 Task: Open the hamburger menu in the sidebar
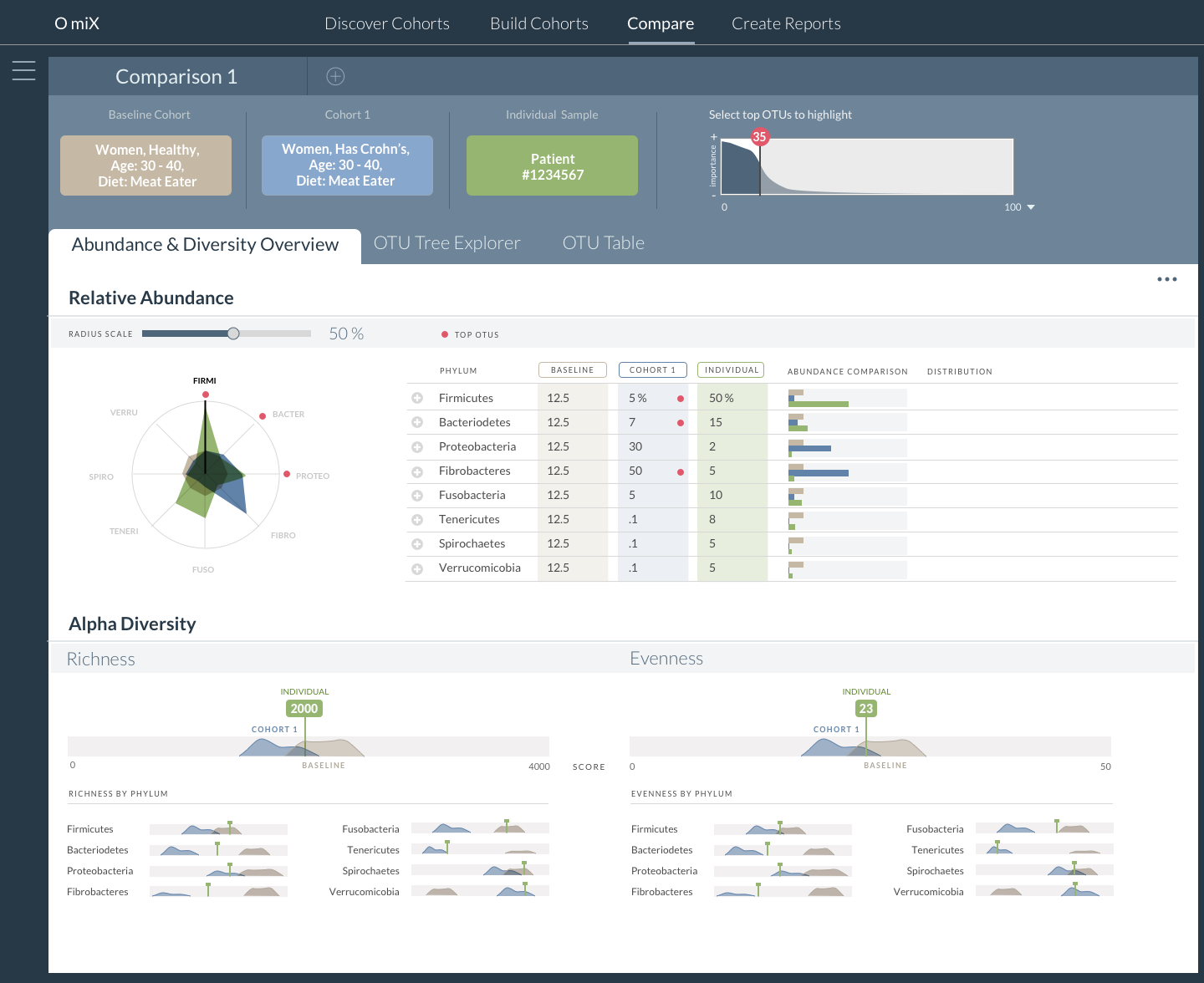click(24, 70)
